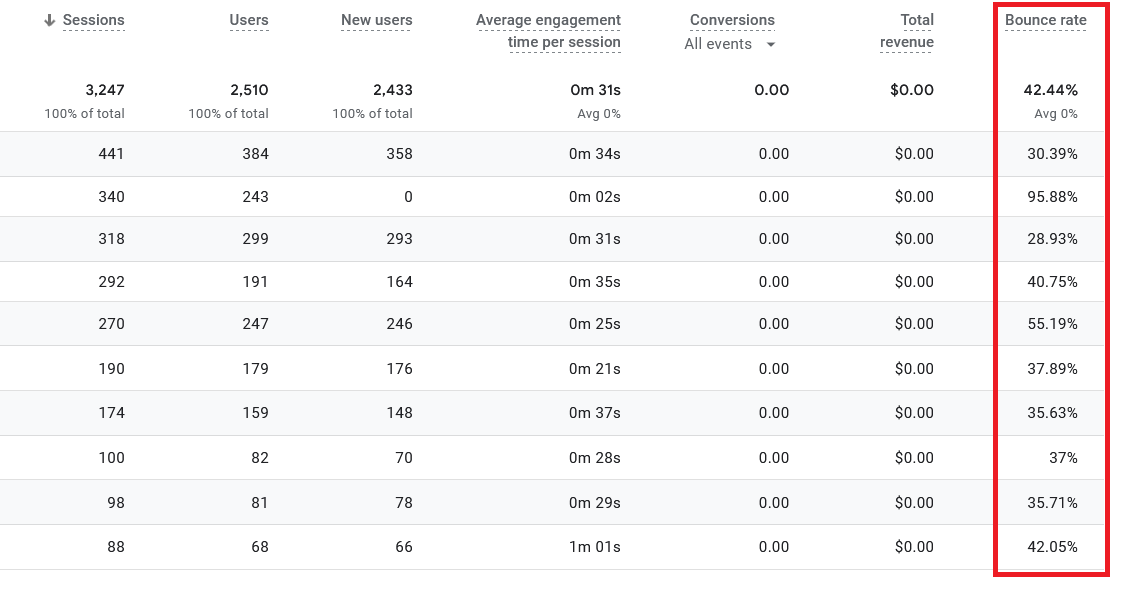Image resolution: width=1128 pixels, height=589 pixels.
Task: Click Average engagement time per session header
Action: (x=548, y=31)
